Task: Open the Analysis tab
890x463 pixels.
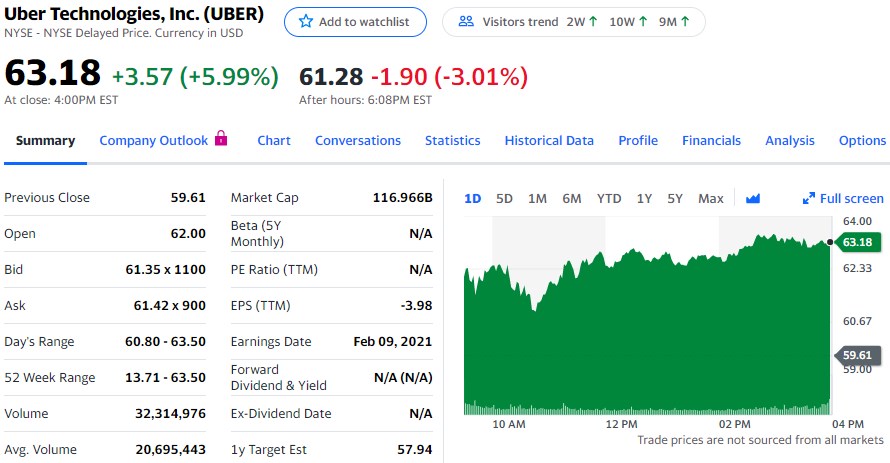Action: point(790,141)
